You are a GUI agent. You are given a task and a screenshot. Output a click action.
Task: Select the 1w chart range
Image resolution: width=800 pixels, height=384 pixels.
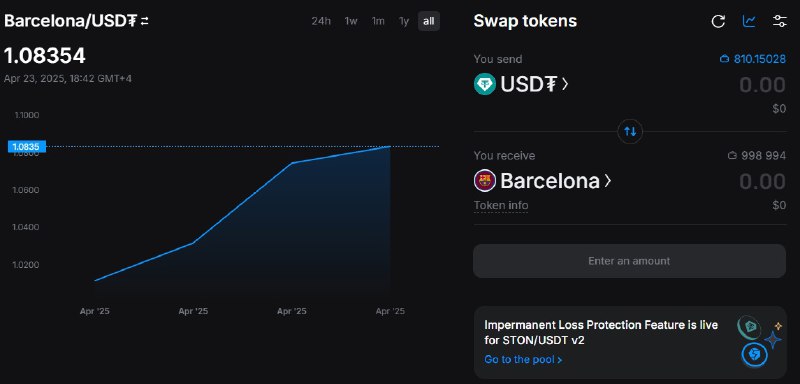(351, 21)
